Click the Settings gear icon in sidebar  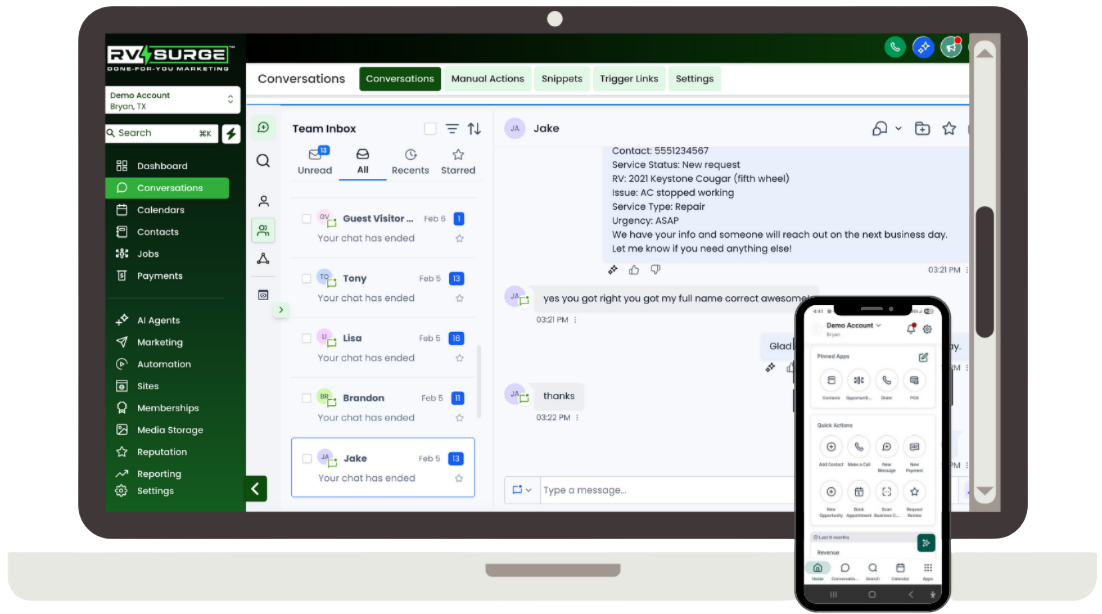click(122, 491)
